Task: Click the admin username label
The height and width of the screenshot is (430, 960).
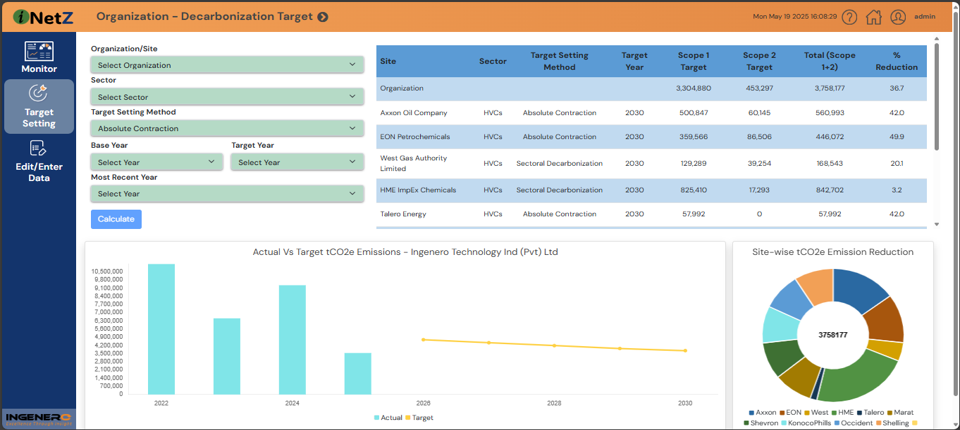Action: pos(925,17)
